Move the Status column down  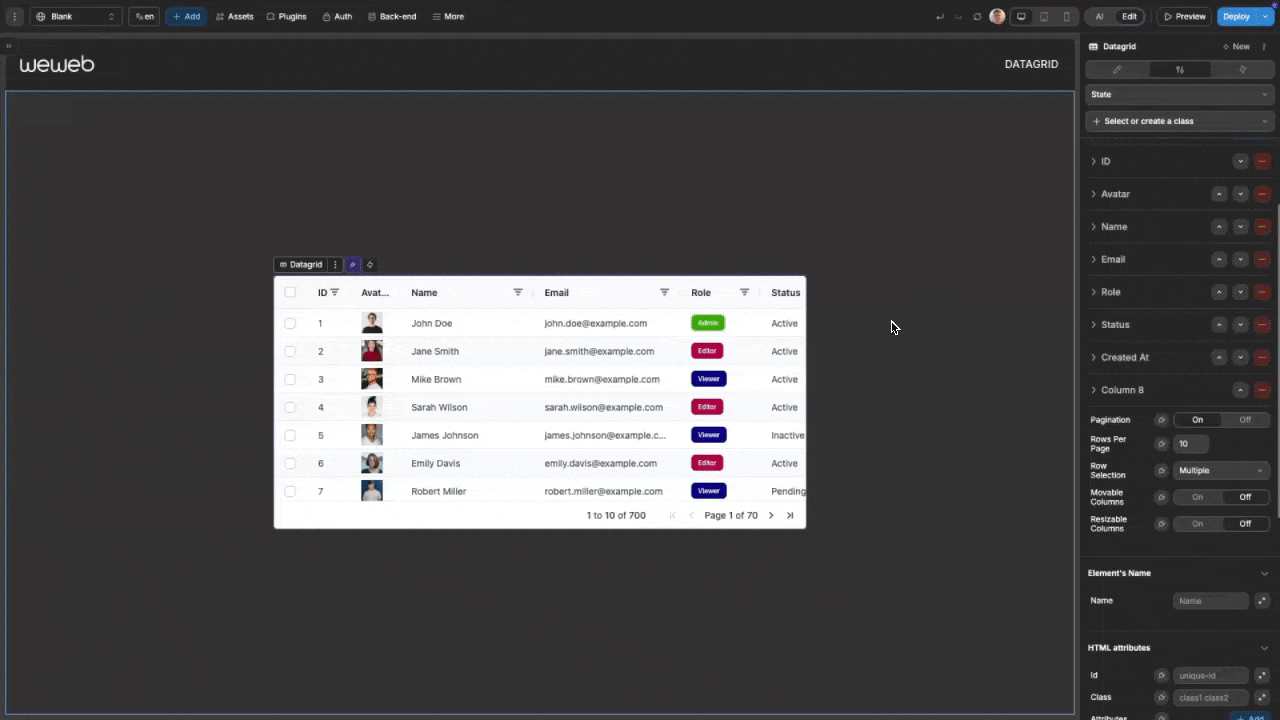tap(1241, 325)
